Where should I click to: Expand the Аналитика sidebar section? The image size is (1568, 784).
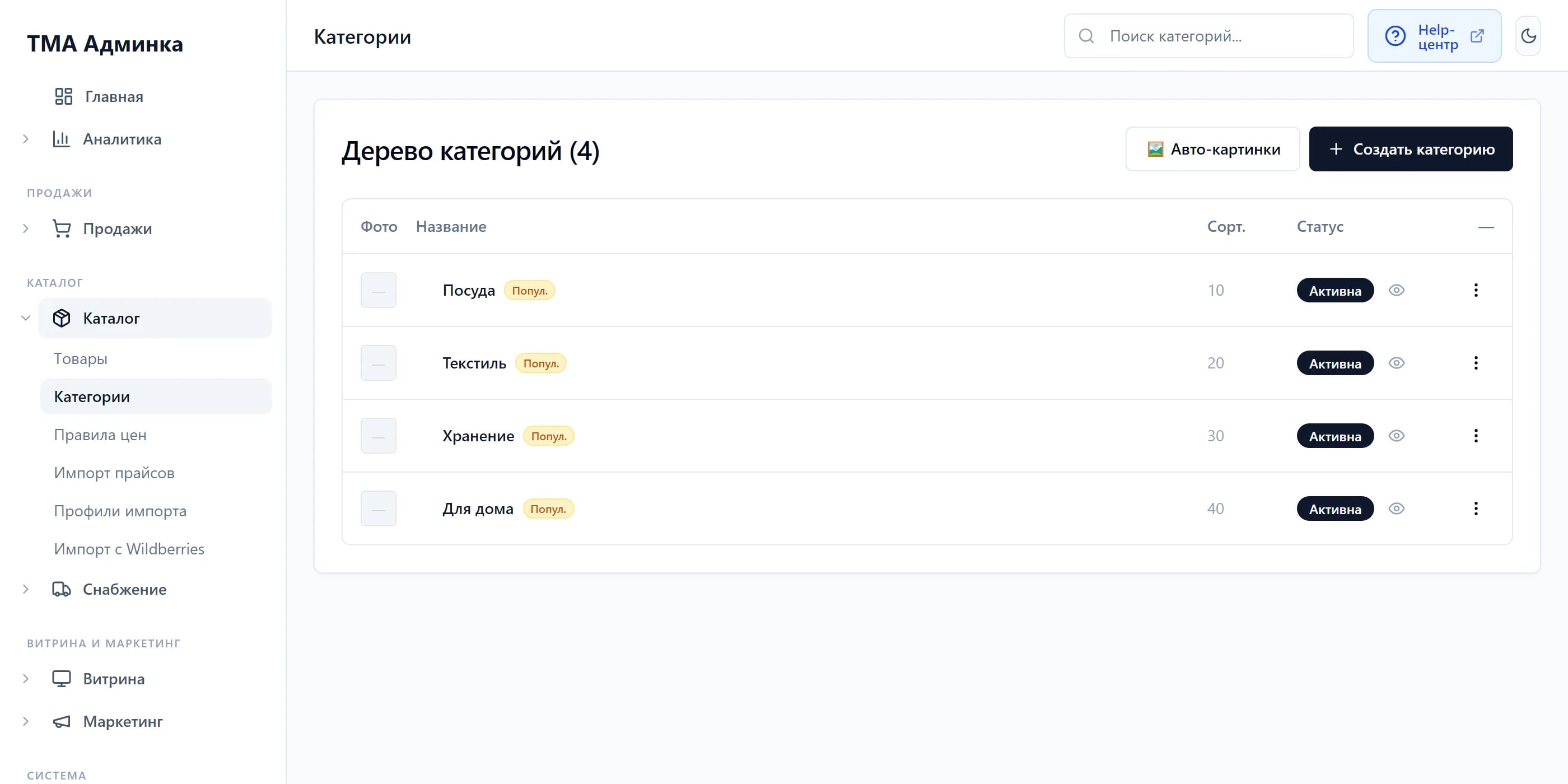point(26,139)
